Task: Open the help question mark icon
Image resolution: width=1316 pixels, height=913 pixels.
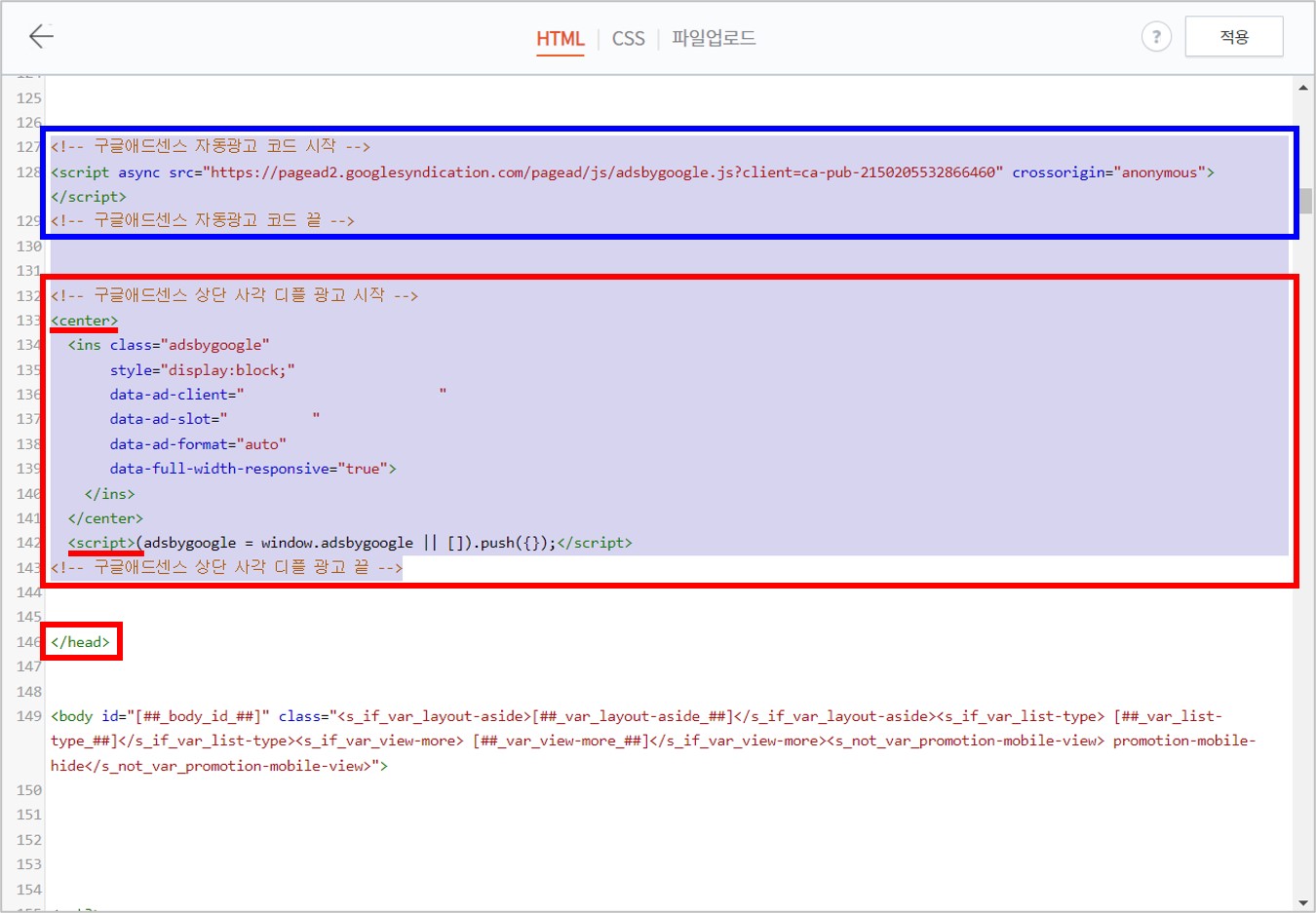Action: (x=1156, y=37)
